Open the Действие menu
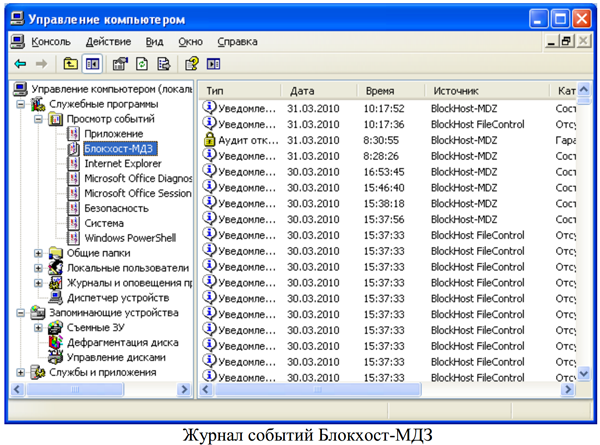Viewport: 600px width, 445px height. tap(108, 41)
